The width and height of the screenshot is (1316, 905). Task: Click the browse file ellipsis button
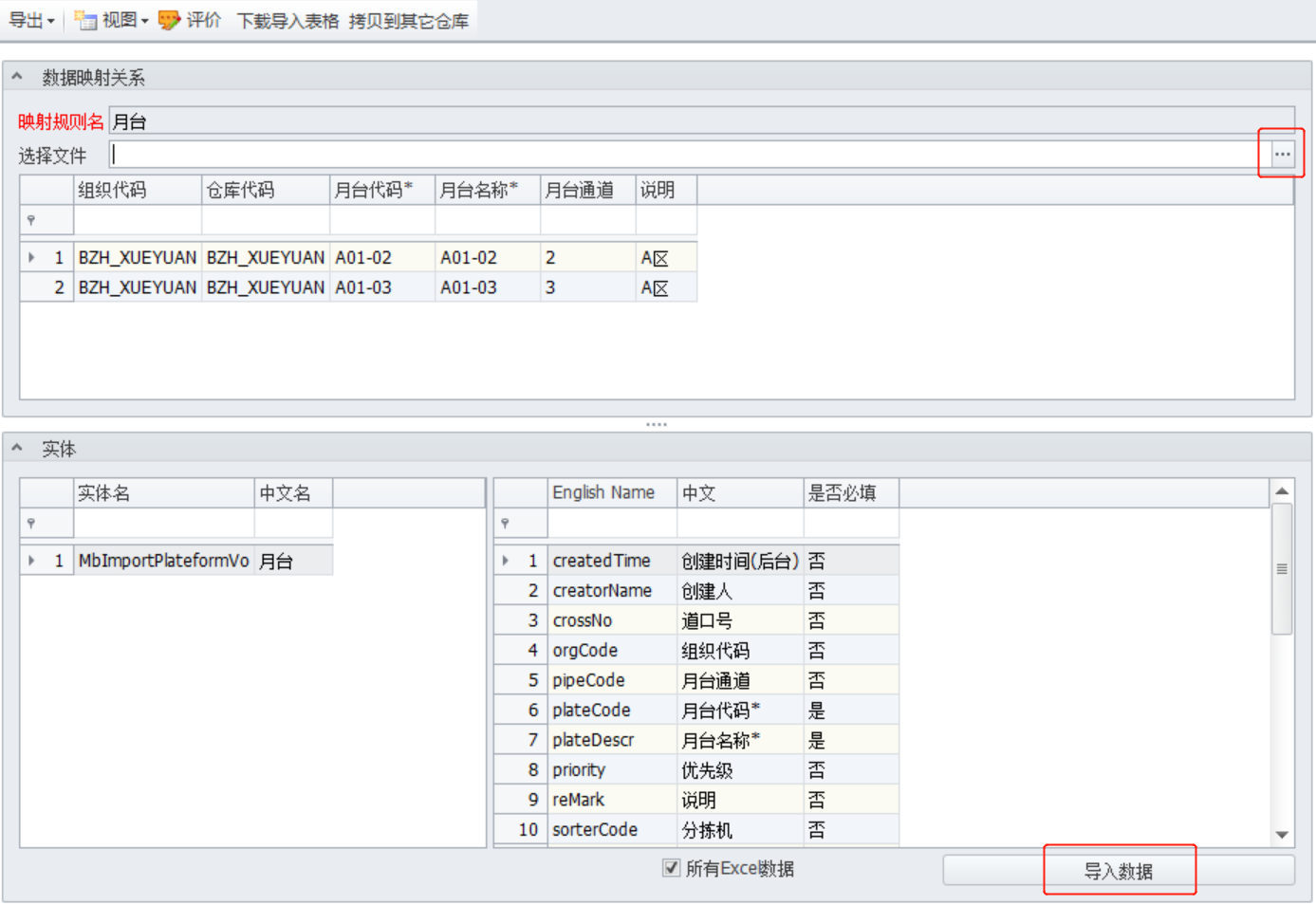(1282, 154)
